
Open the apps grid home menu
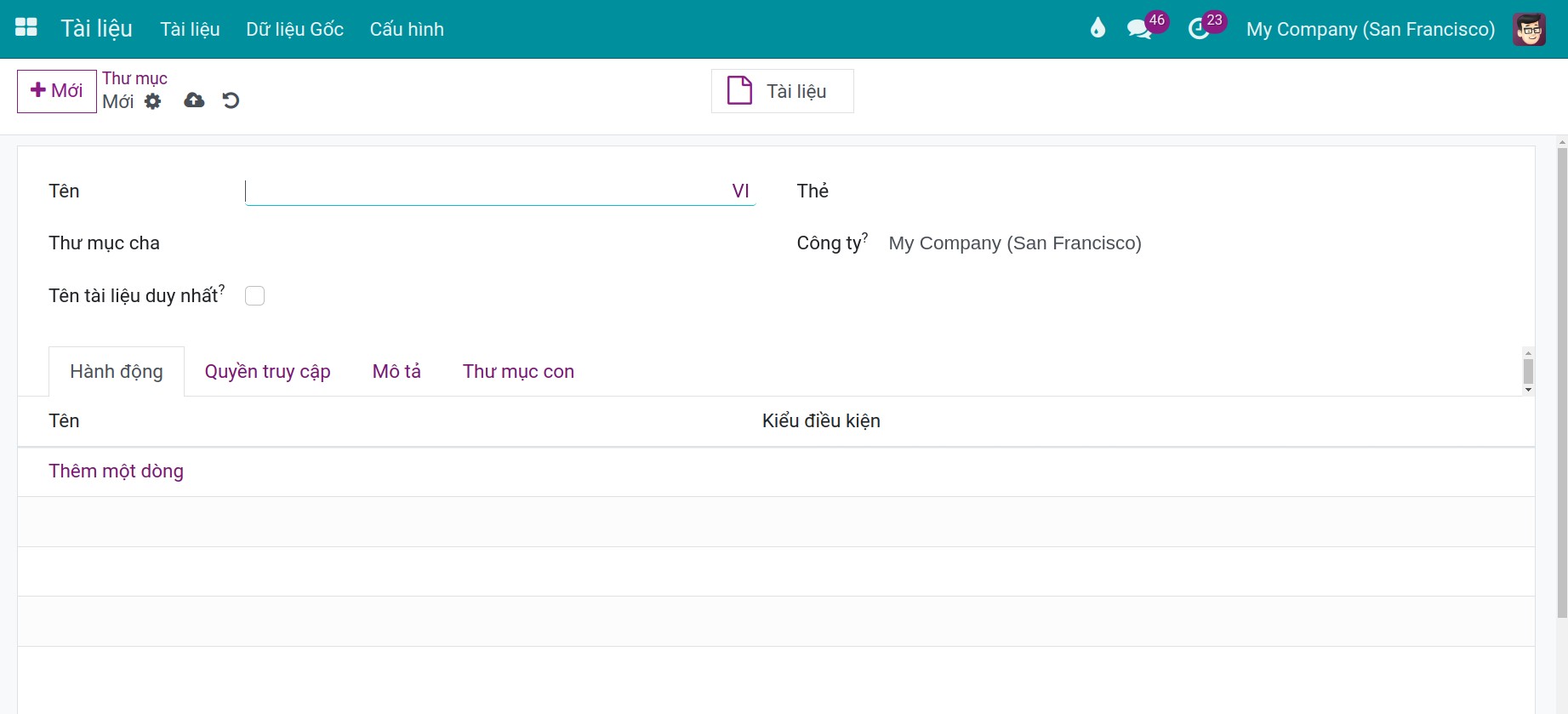(x=26, y=28)
